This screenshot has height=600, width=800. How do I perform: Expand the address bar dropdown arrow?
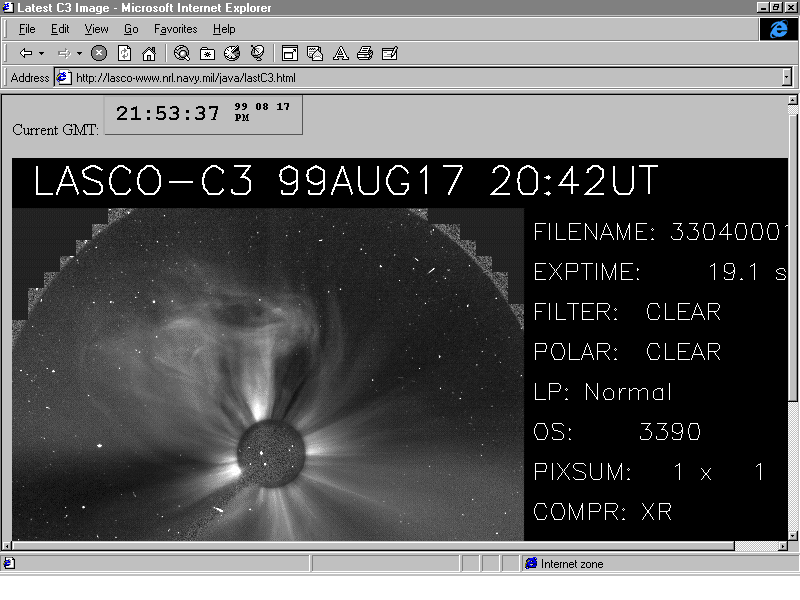[787, 78]
